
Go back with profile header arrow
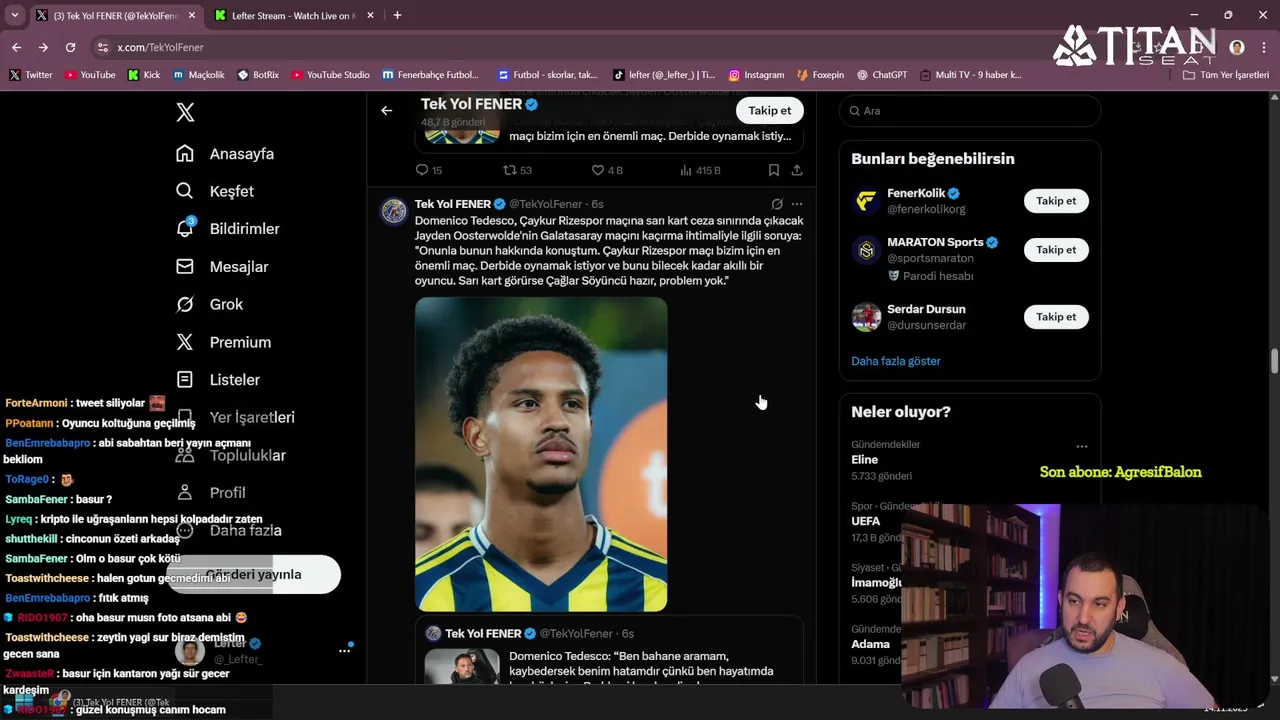(x=387, y=110)
